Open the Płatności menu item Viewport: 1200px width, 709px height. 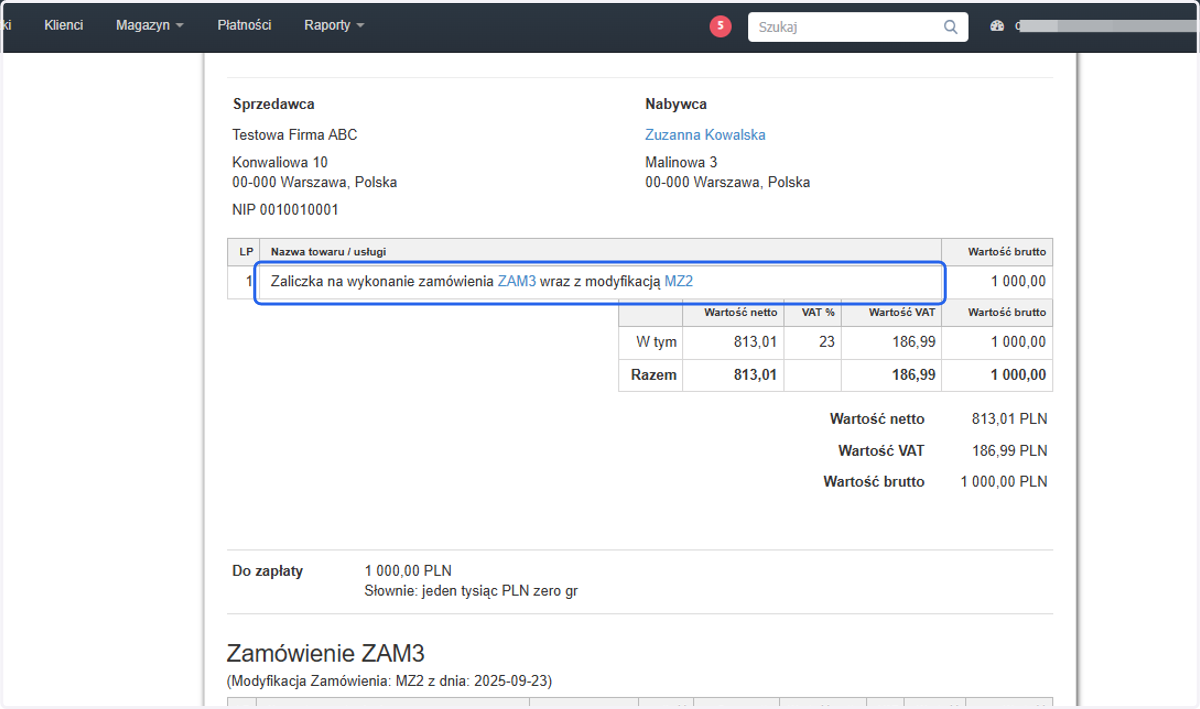(x=244, y=25)
